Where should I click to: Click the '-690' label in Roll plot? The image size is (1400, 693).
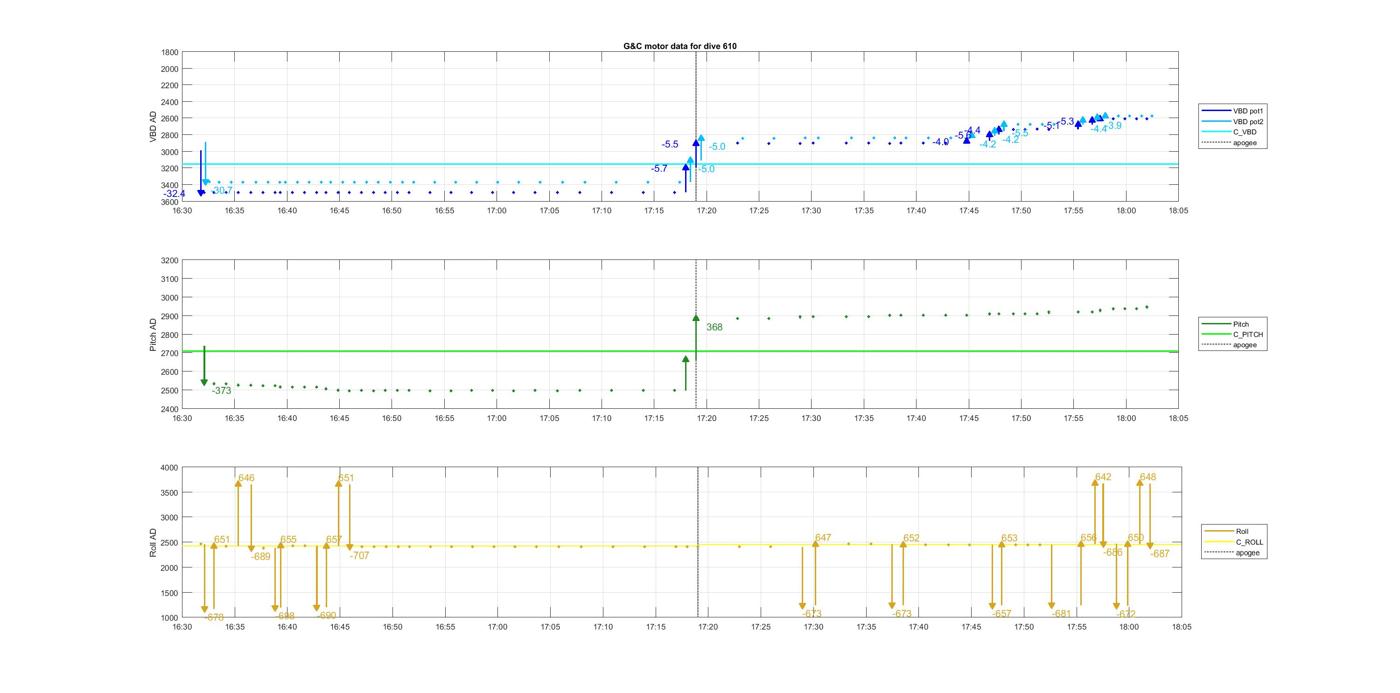(x=327, y=616)
